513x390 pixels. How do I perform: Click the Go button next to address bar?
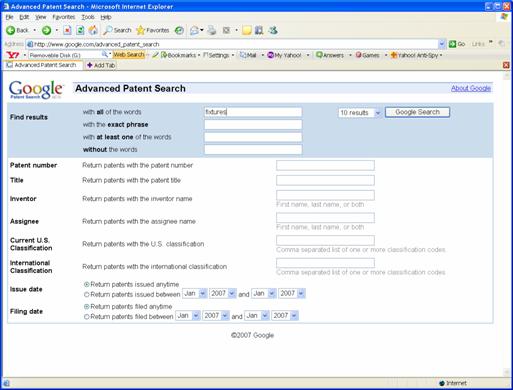(x=457, y=44)
